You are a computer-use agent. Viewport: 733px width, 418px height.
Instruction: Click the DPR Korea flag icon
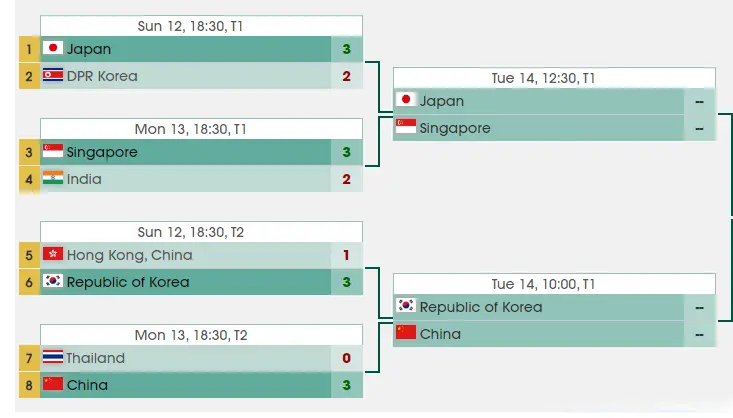(53, 76)
